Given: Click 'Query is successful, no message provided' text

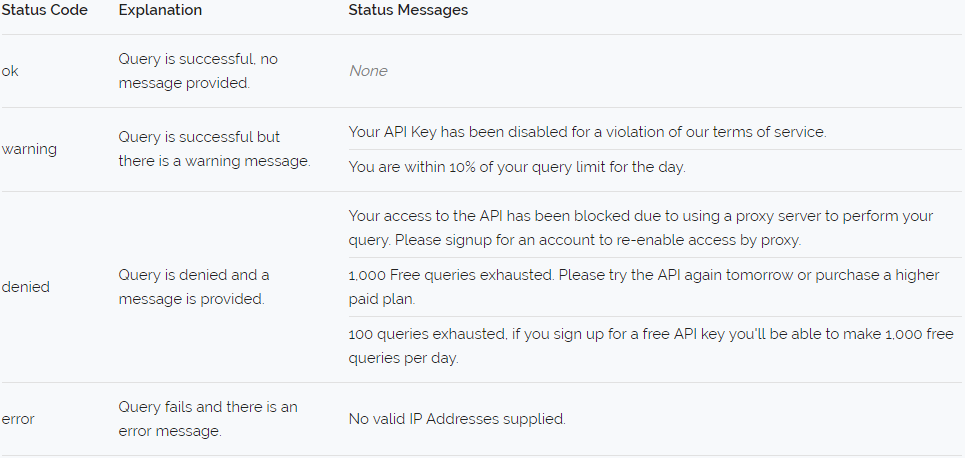Looking at the screenshot, I should [198, 71].
